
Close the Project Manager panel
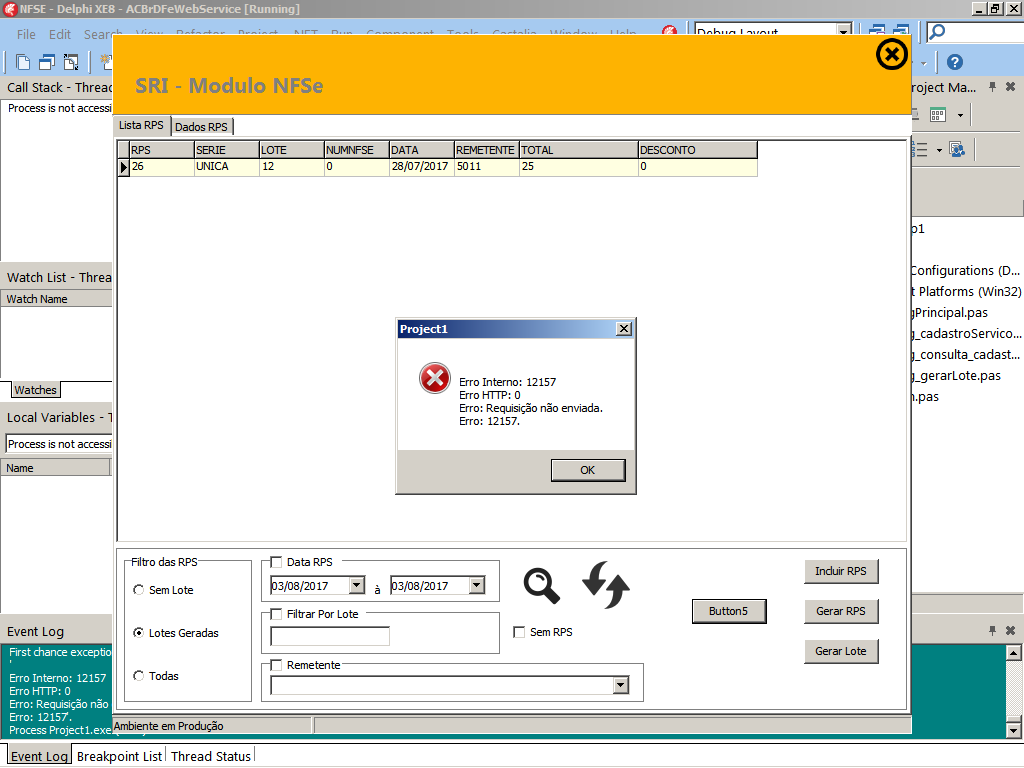1010,87
